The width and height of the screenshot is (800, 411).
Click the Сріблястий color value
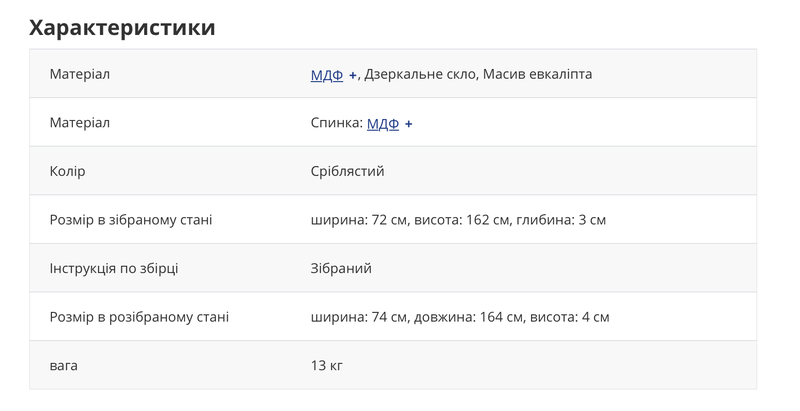tap(347, 172)
